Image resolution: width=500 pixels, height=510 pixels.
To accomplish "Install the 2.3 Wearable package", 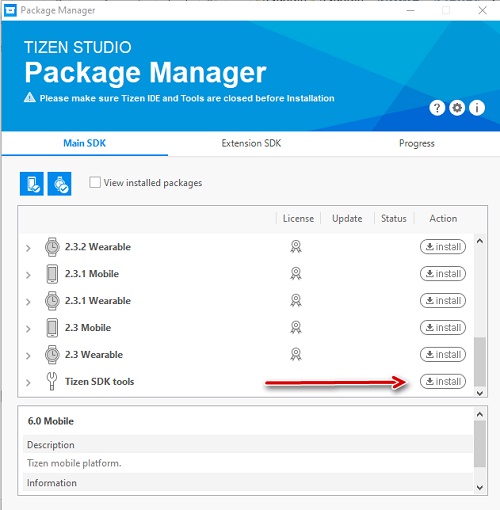I will [443, 354].
